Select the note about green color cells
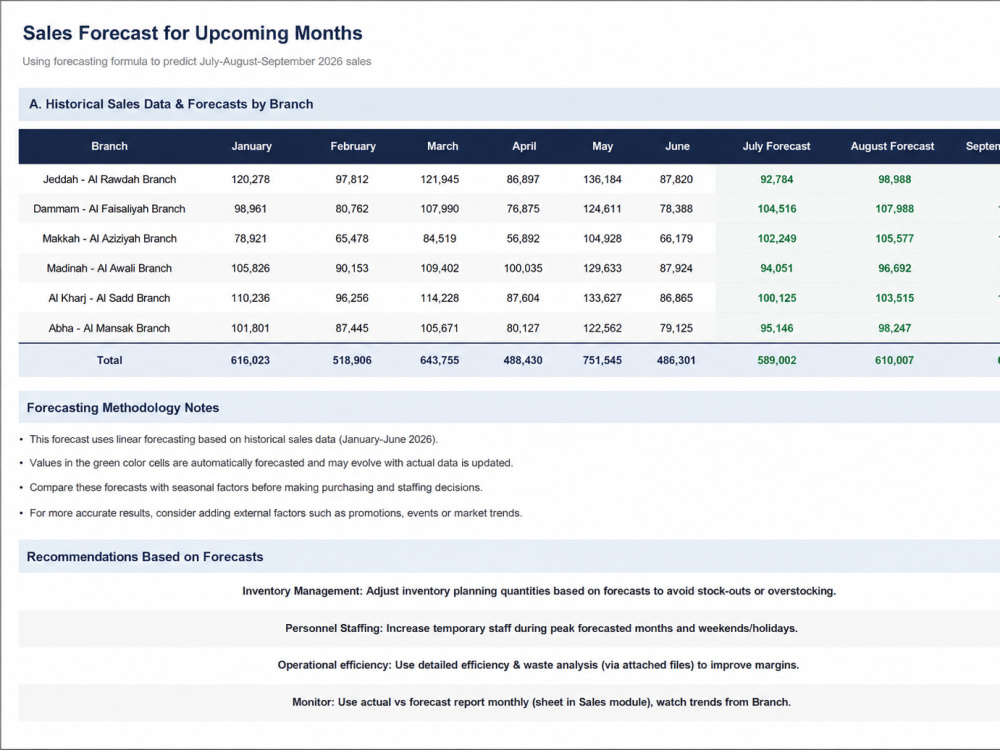The height and width of the screenshot is (750, 1000). coord(271,463)
